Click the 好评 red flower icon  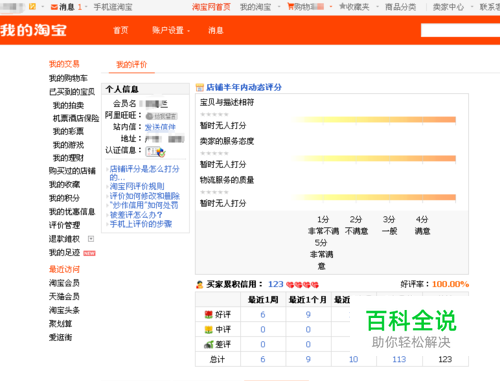(209, 314)
